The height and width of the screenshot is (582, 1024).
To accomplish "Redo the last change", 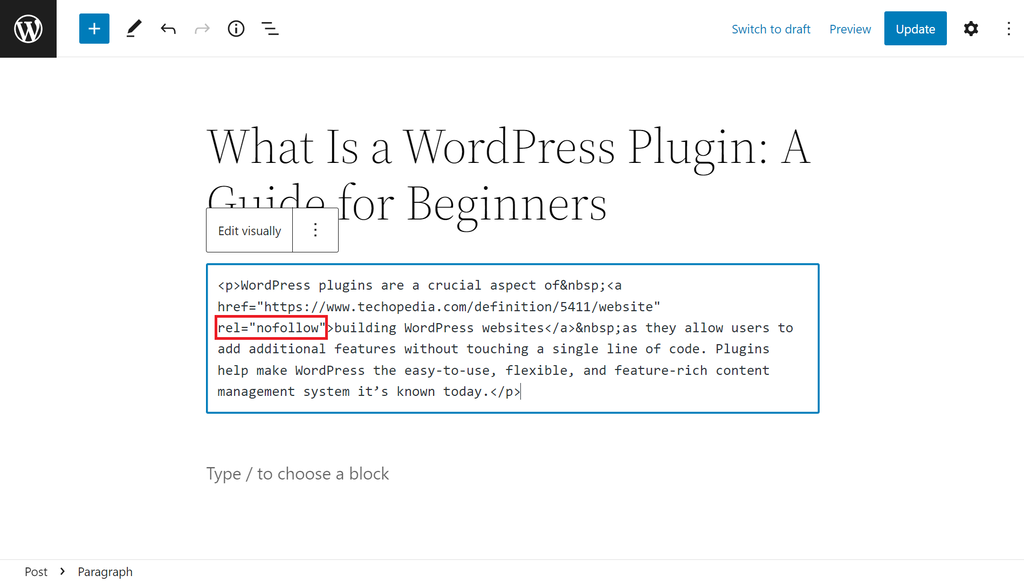I will 201,28.
